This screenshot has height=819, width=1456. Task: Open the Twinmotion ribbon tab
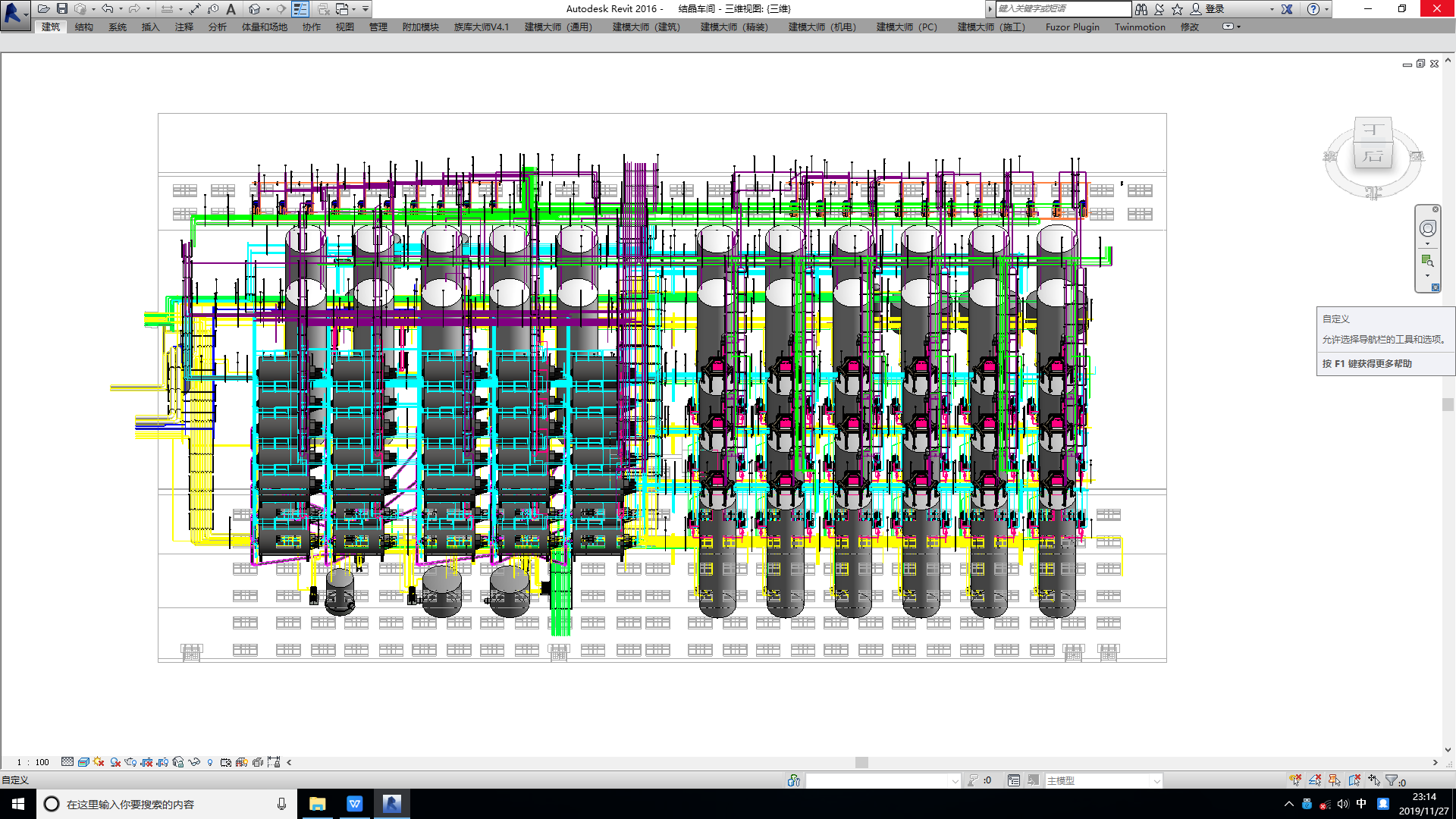(x=1140, y=27)
